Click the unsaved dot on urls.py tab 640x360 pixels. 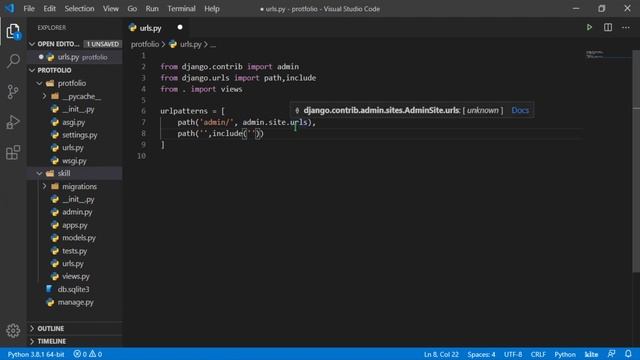click(180, 27)
